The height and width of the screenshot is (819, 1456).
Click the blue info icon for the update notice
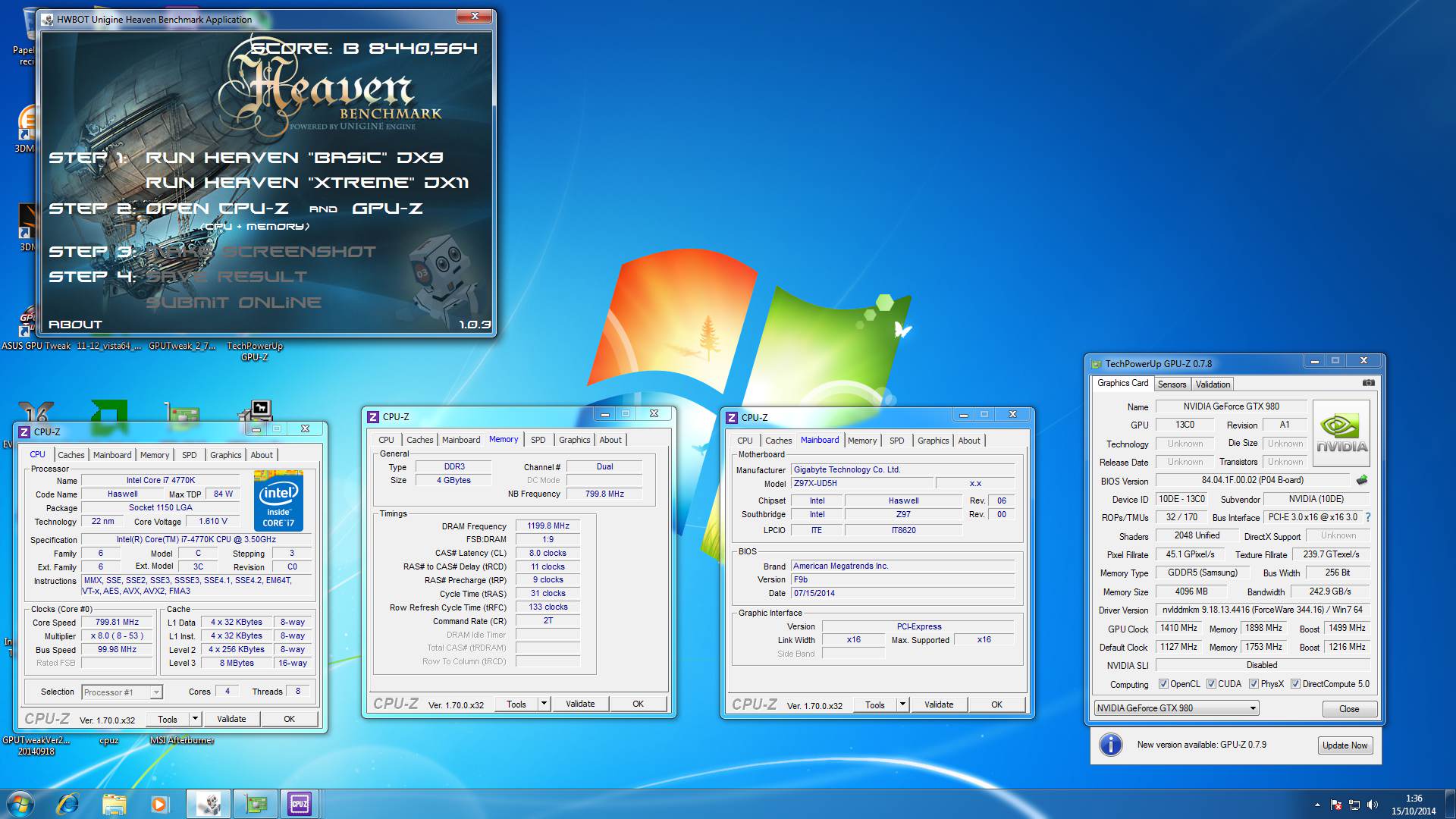[1111, 745]
